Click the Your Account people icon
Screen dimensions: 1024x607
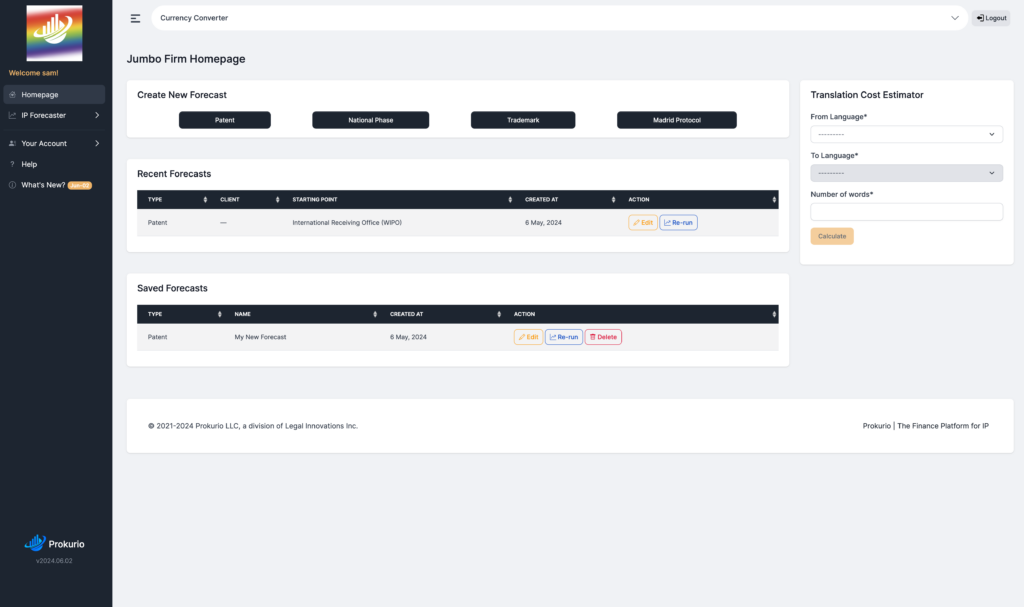[x=12, y=143]
